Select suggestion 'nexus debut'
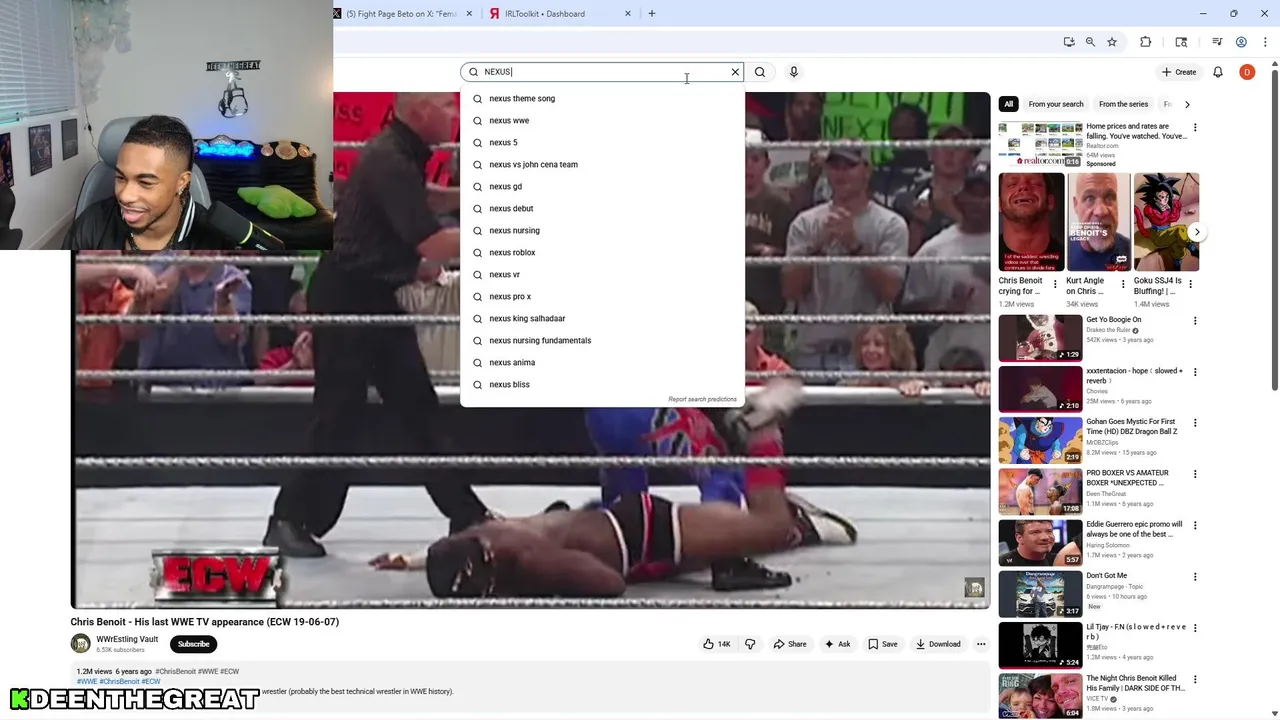The height and width of the screenshot is (720, 1280). click(602, 208)
